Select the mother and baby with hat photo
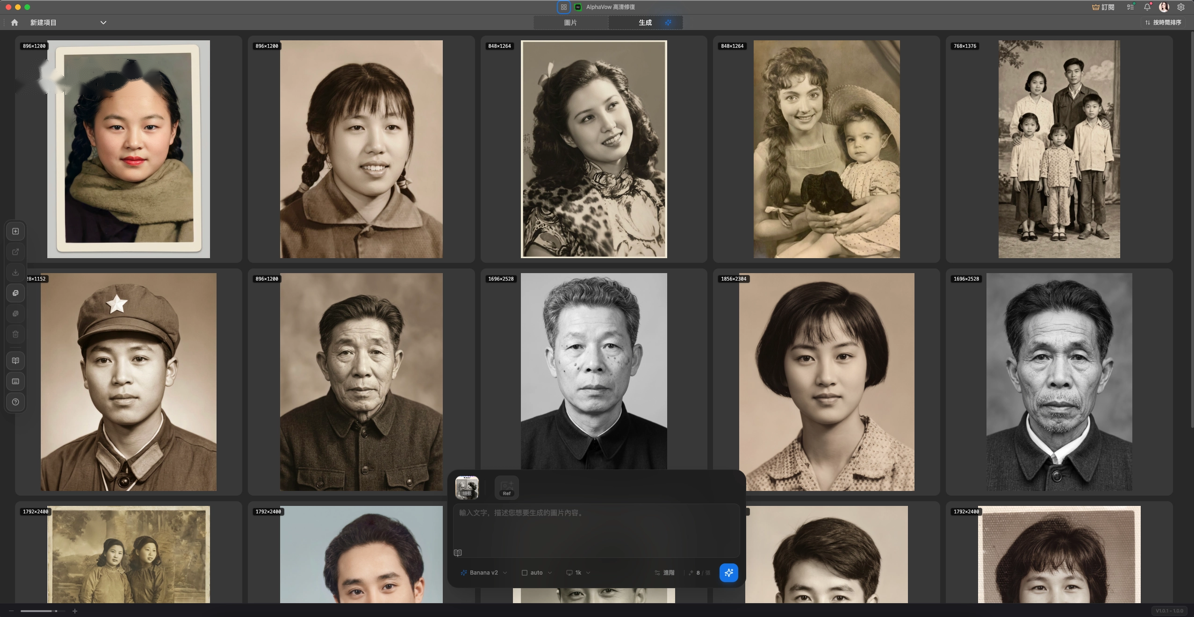Viewport: 1194px width, 618px height. tap(827, 149)
